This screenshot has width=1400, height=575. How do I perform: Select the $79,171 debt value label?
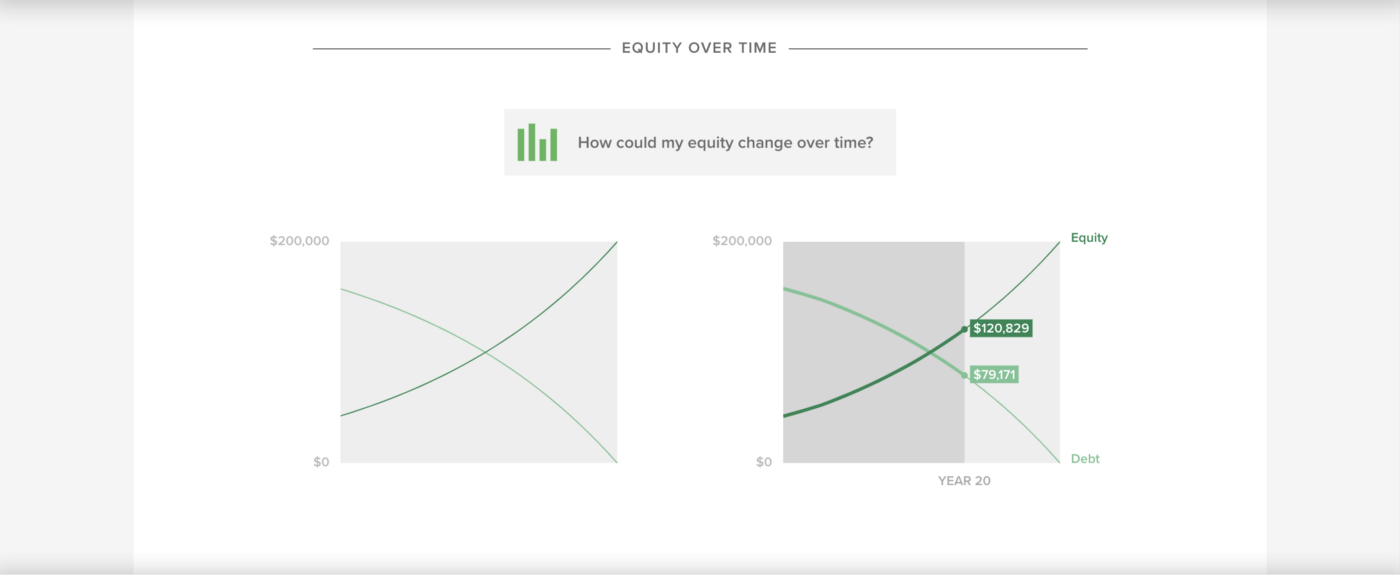[995, 375]
